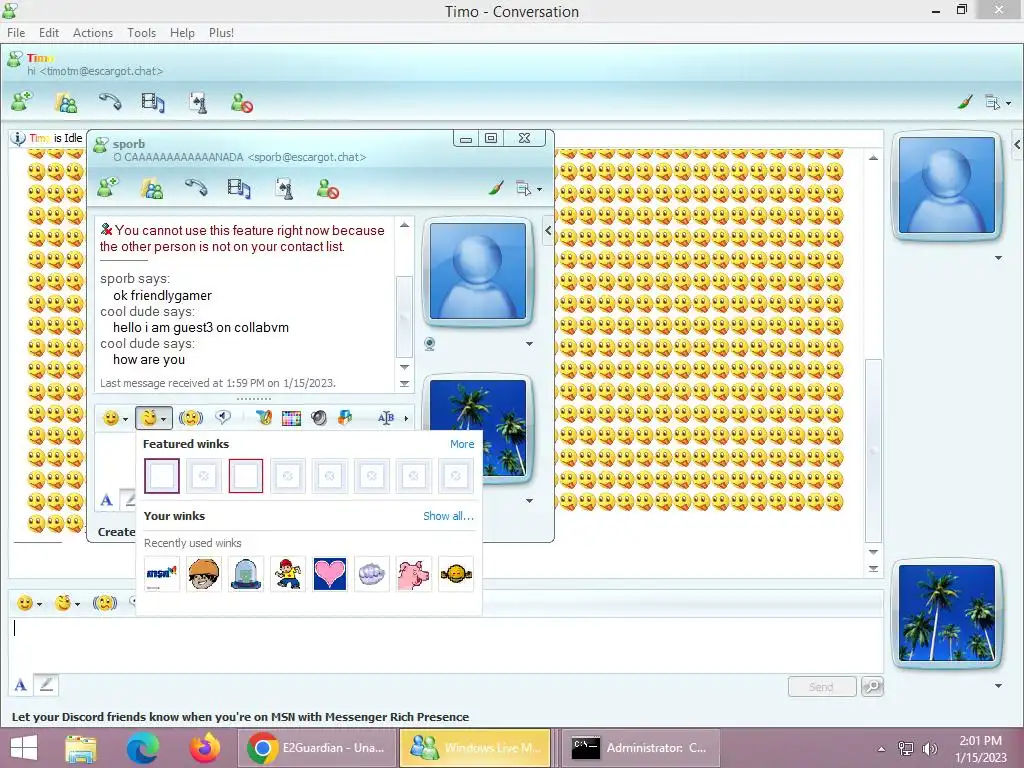Record a voice clip in sporb window

(x=223, y=417)
